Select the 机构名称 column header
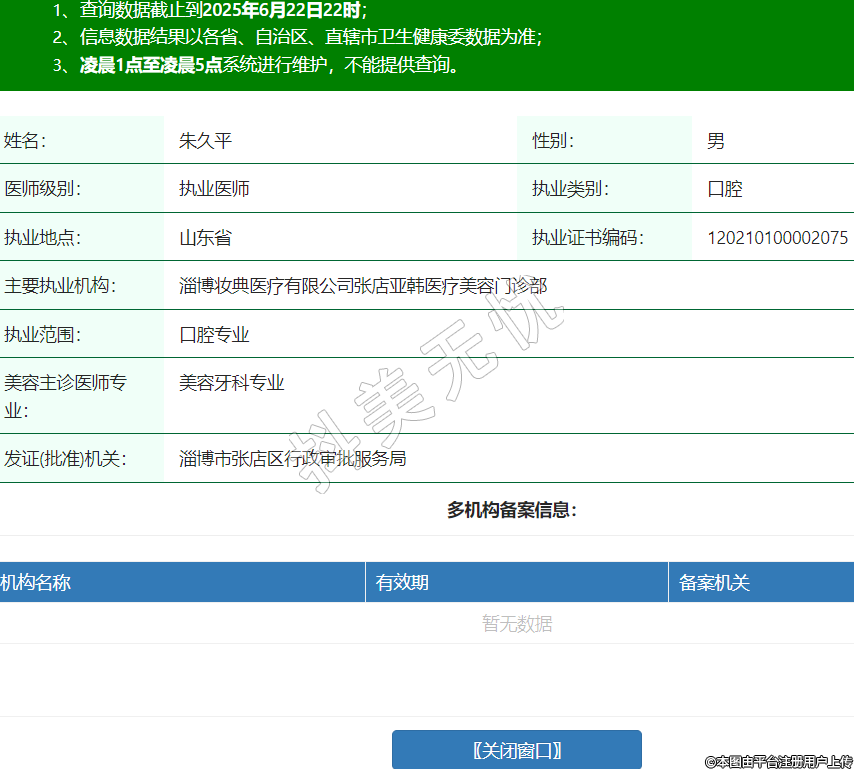This screenshot has height=769, width=854. [36, 582]
